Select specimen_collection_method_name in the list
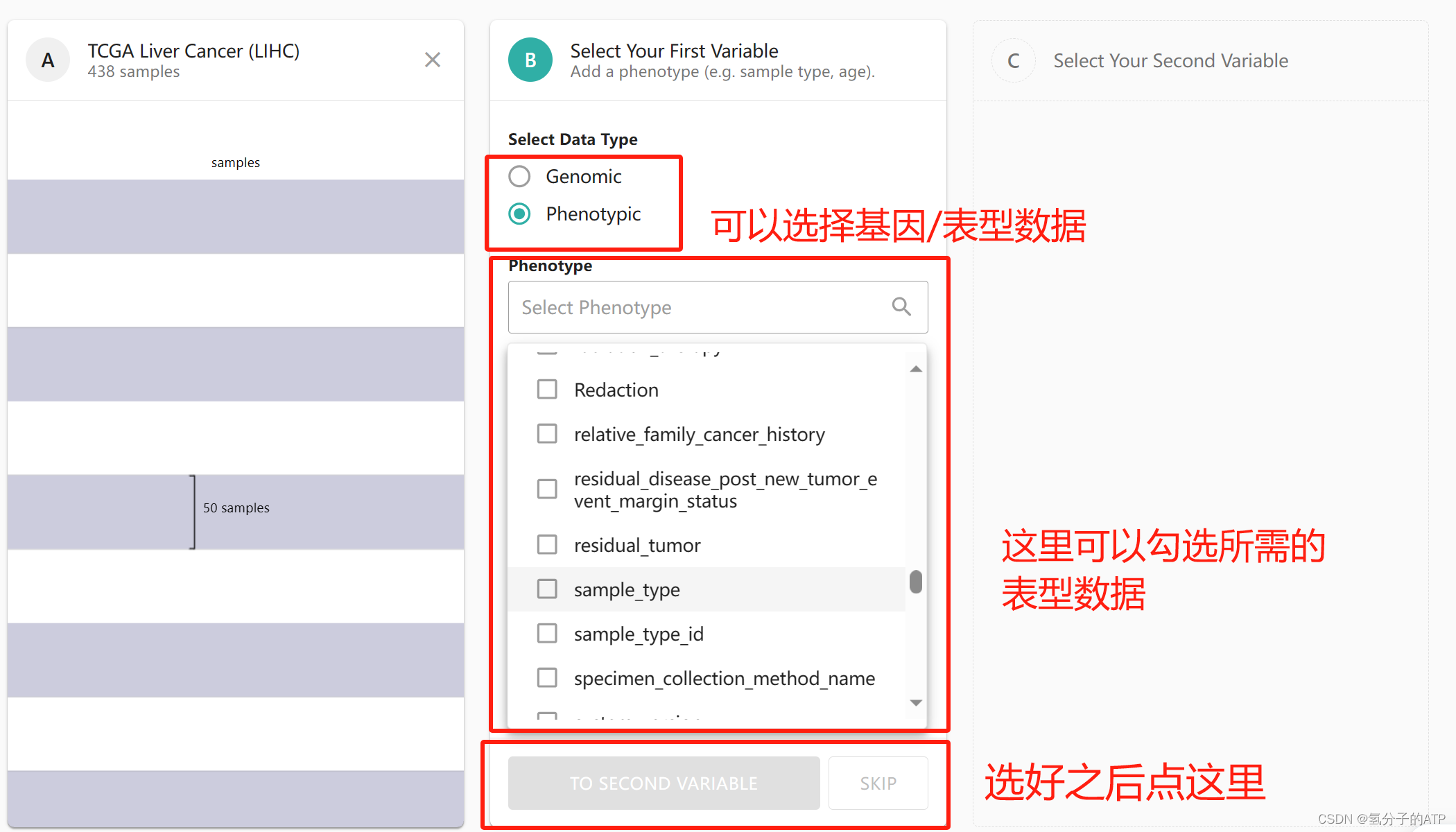 (x=547, y=678)
